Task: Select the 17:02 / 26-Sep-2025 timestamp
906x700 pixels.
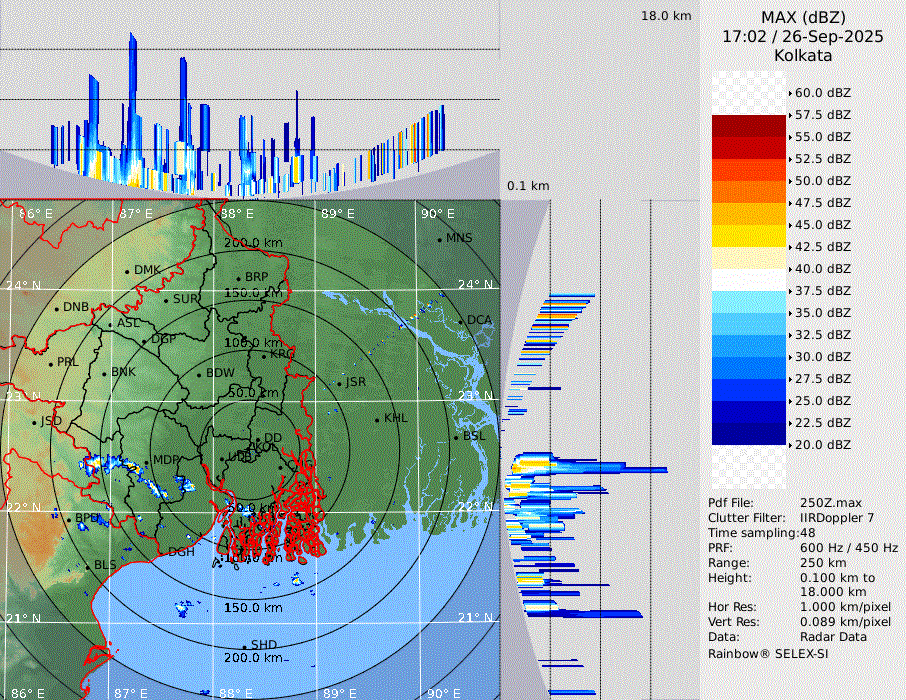Action: pos(803,36)
